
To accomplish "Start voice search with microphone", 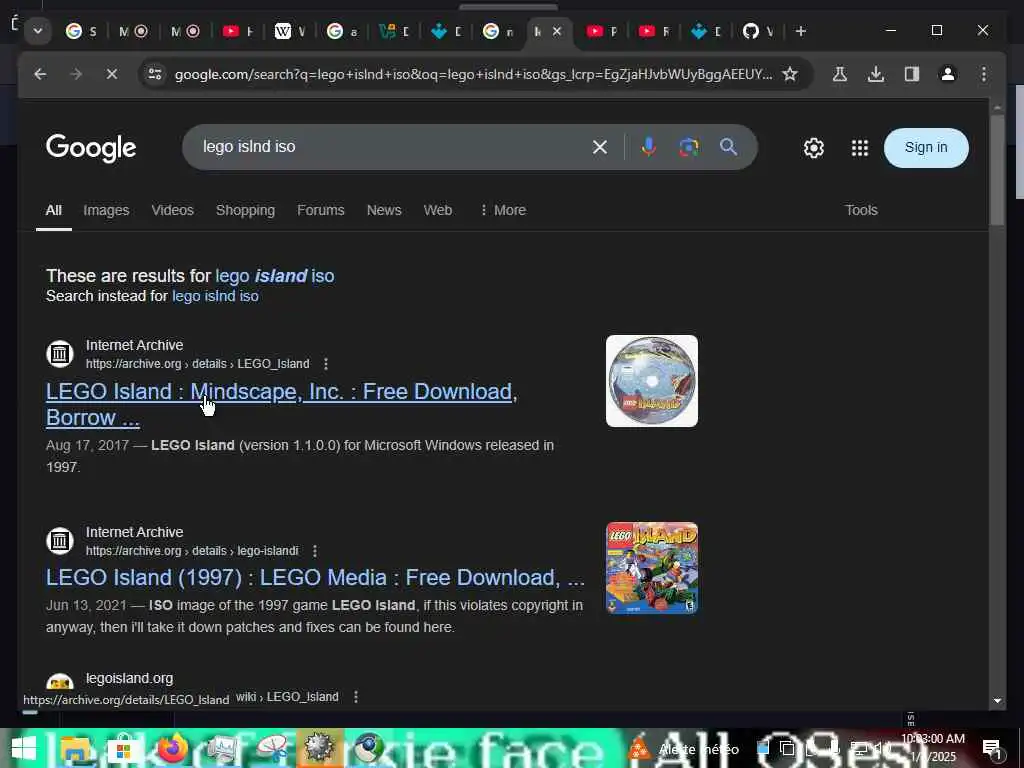I will (648, 147).
